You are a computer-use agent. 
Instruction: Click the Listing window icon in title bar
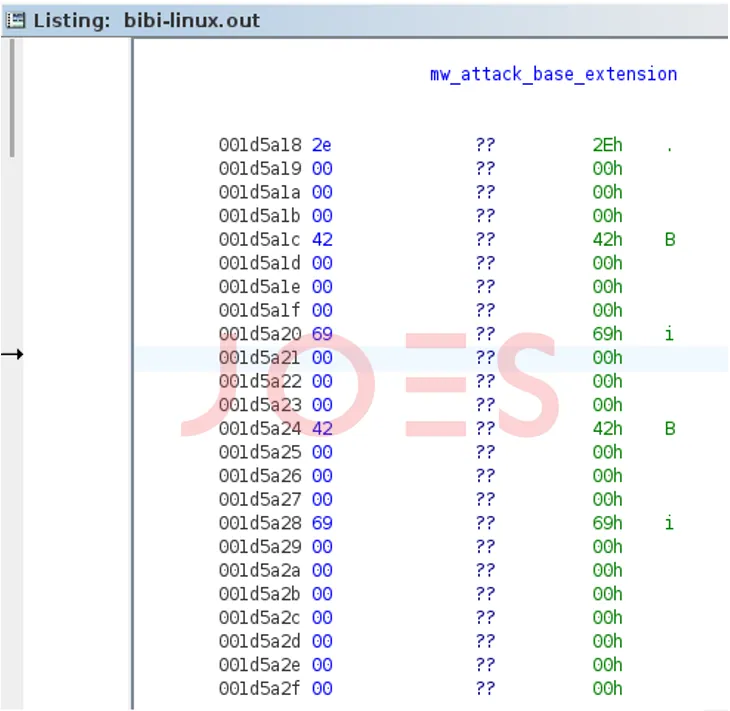15,20
